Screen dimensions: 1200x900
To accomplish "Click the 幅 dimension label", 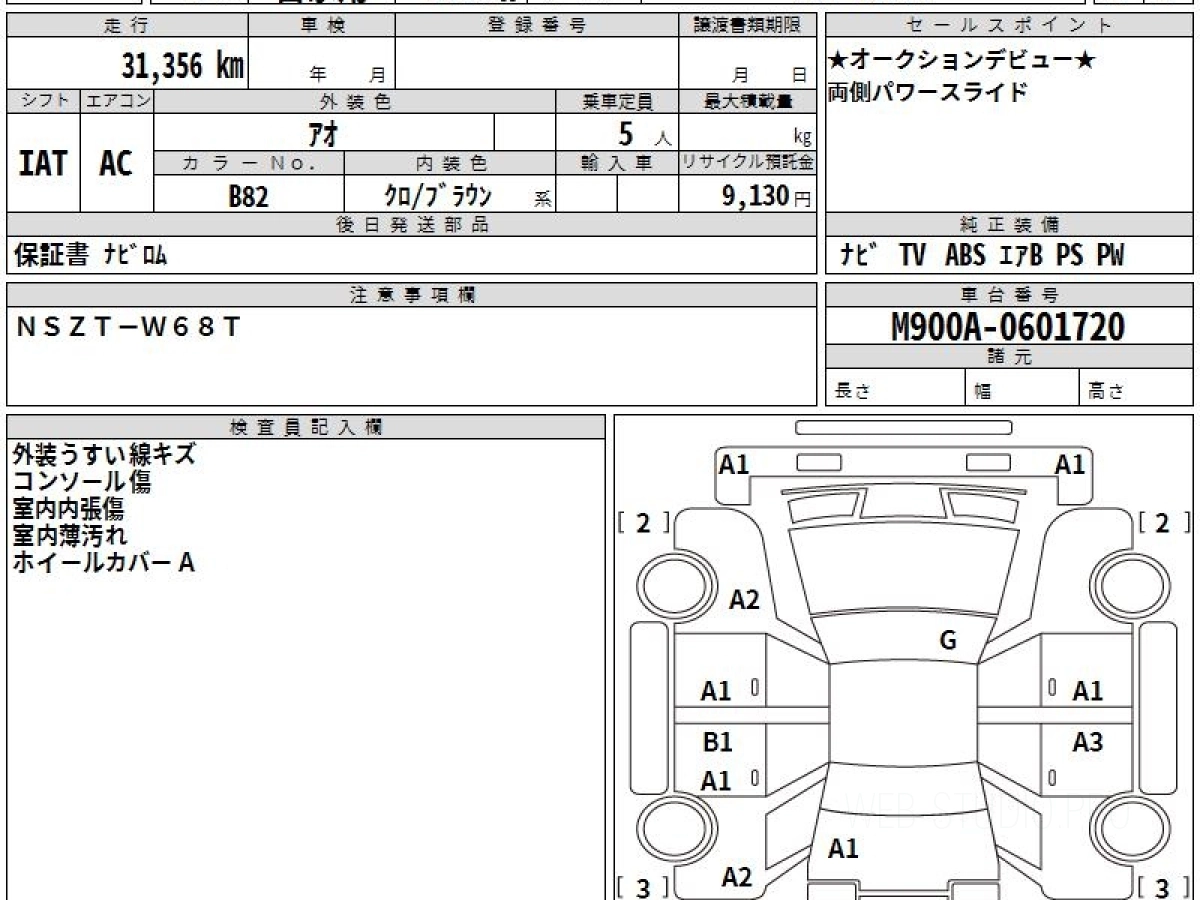I will click(x=983, y=391).
